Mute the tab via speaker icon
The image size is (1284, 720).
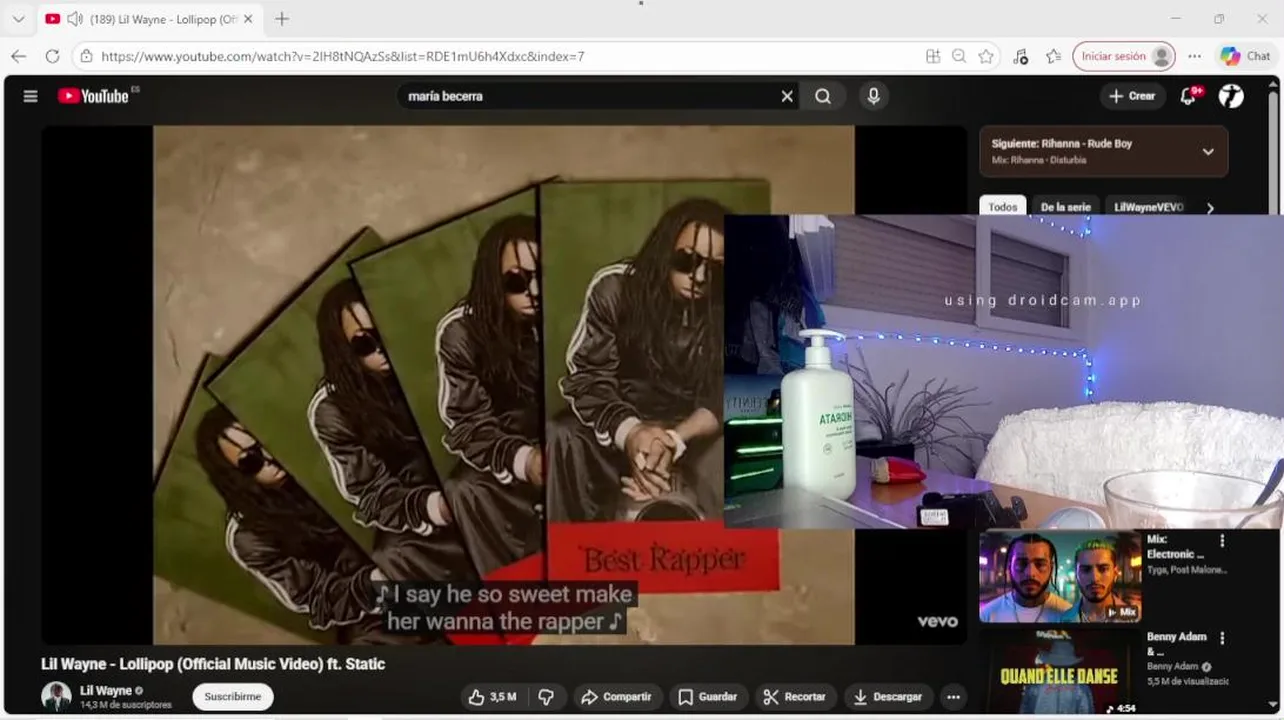(x=75, y=19)
